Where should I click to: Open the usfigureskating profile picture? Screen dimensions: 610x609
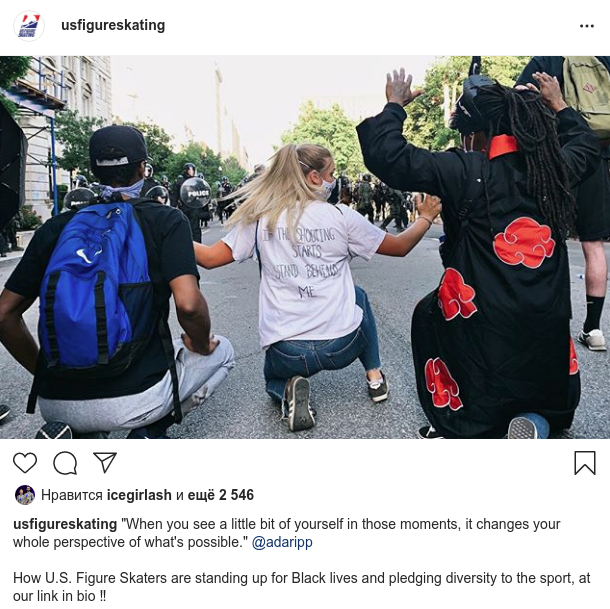coord(29,26)
